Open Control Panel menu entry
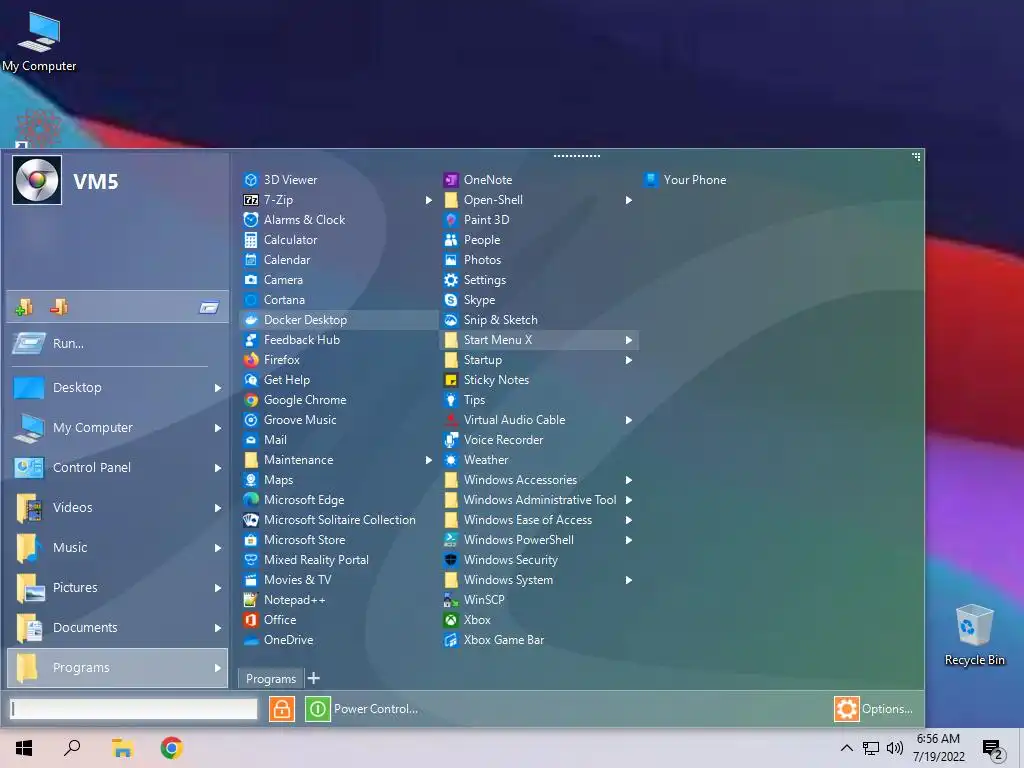This screenshot has height=768, width=1024. tap(118, 468)
